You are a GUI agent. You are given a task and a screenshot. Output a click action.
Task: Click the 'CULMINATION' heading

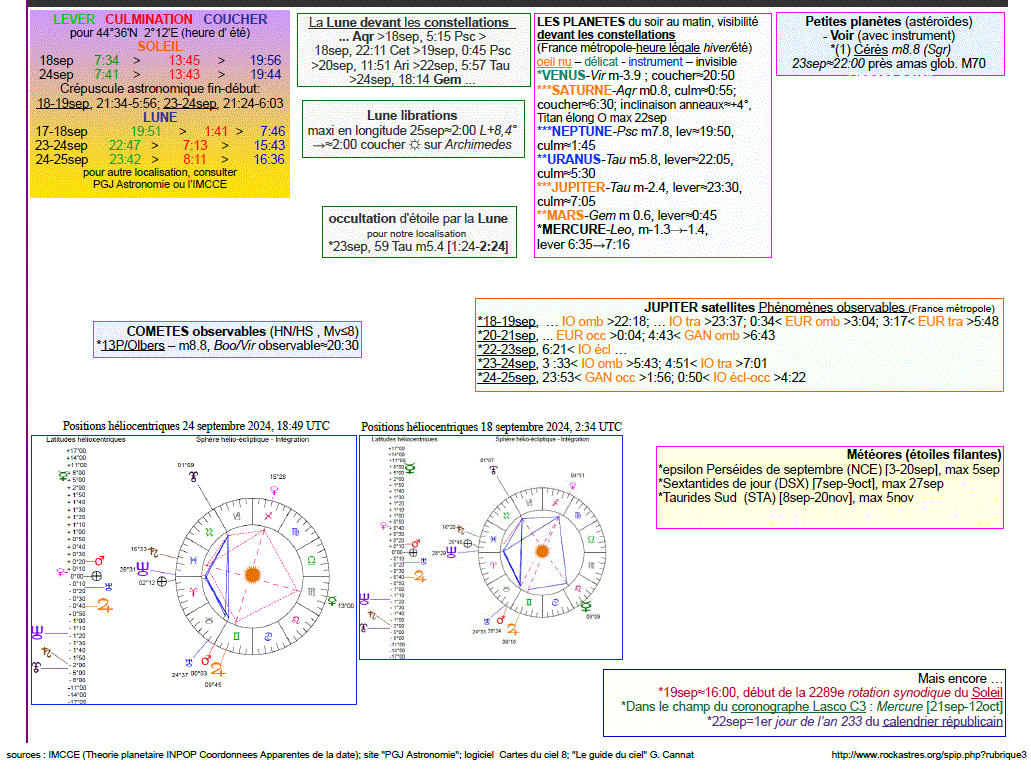pyautogui.click(x=149, y=20)
